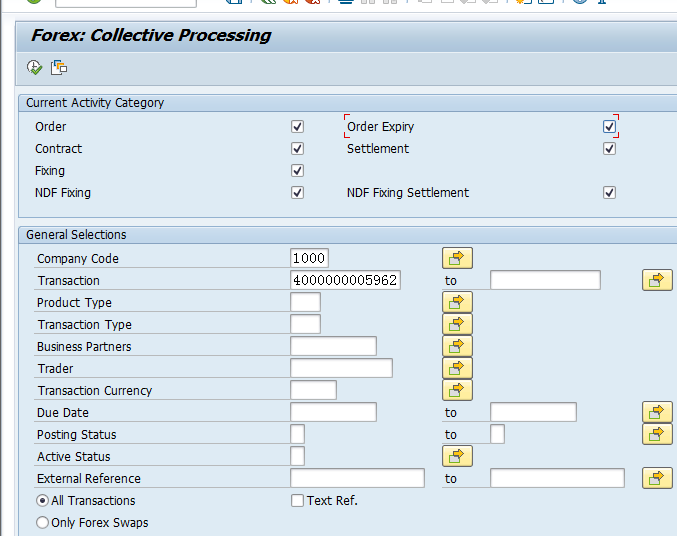Click the Transaction Currency input field
The height and width of the screenshot is (536, 677).
[x=313, y=390]
